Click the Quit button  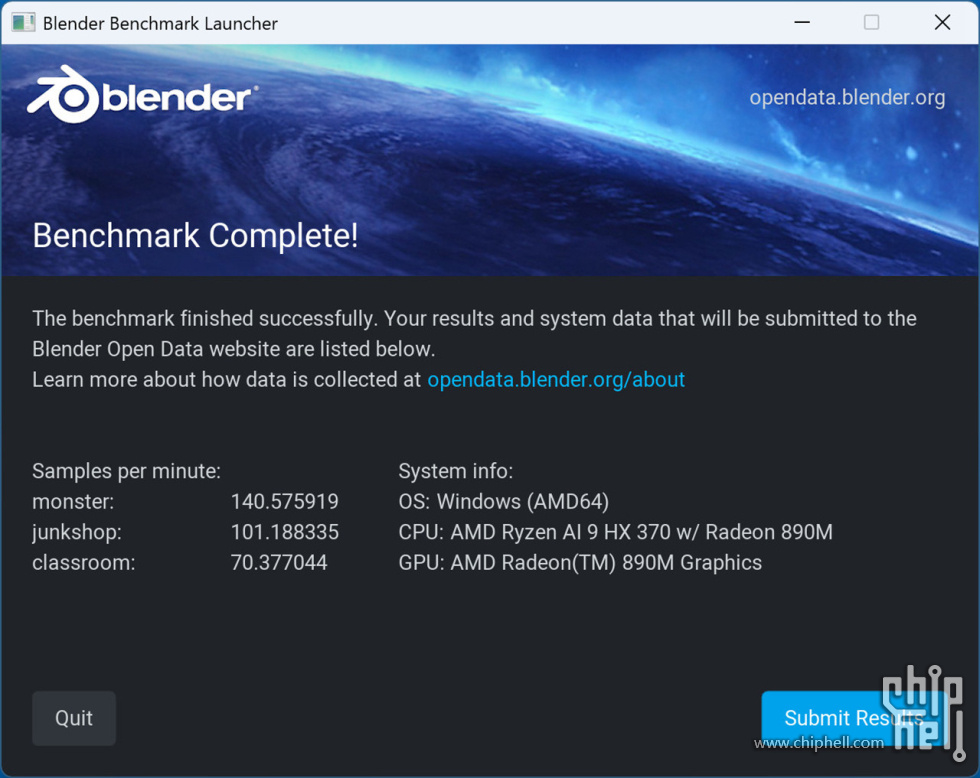(74, 718)
